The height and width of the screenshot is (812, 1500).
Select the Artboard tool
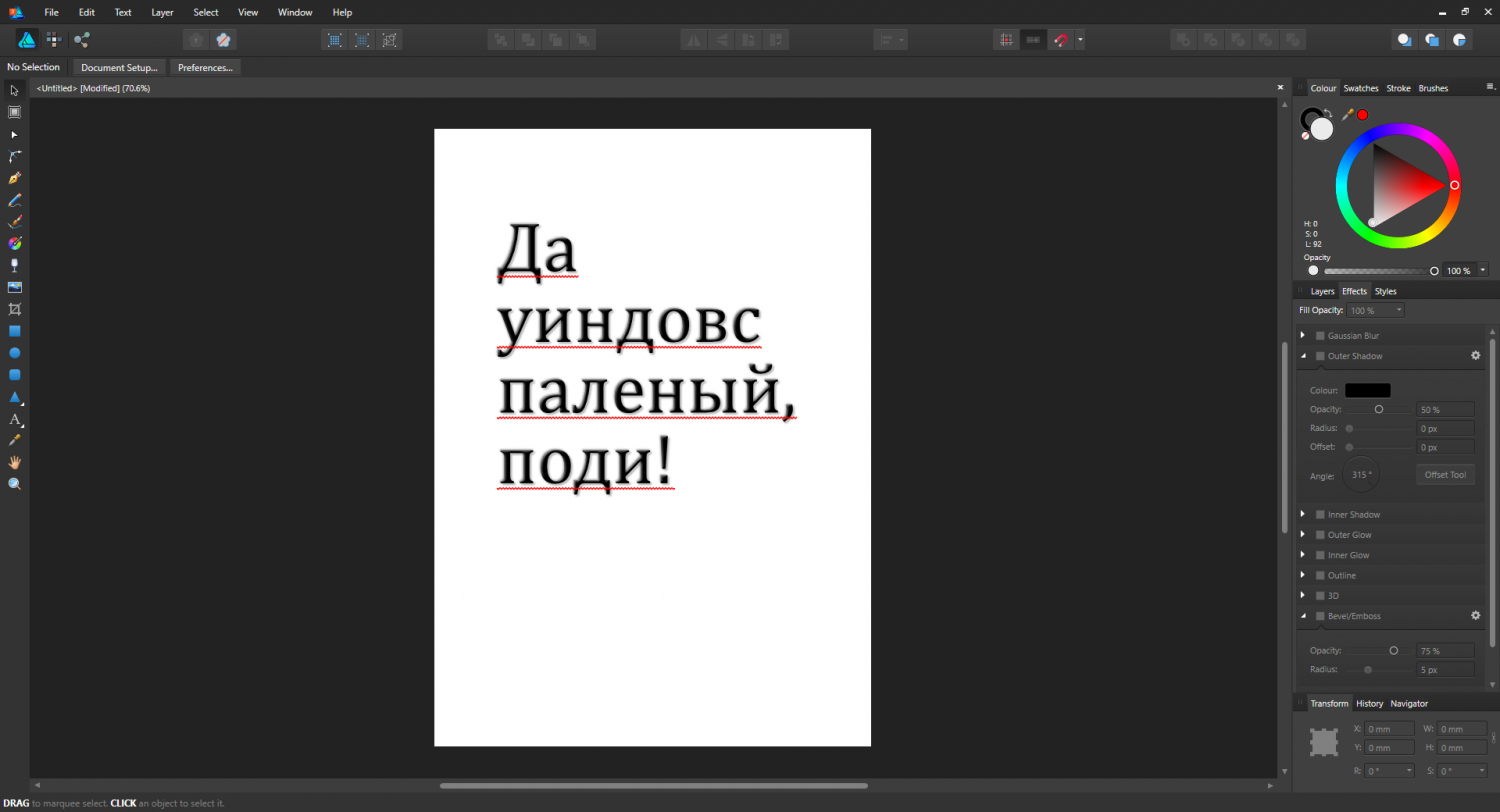(14, 112)
